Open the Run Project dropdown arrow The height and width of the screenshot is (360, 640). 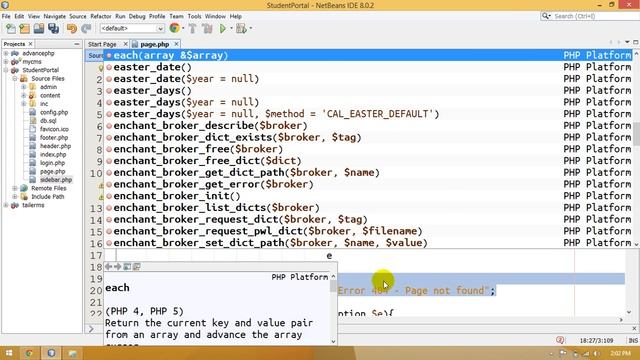pos(231,28)
